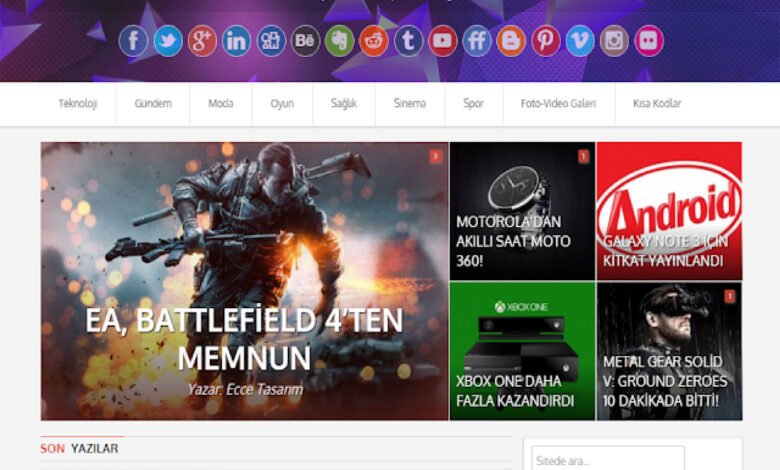Open the Instagram icon link

614,41
